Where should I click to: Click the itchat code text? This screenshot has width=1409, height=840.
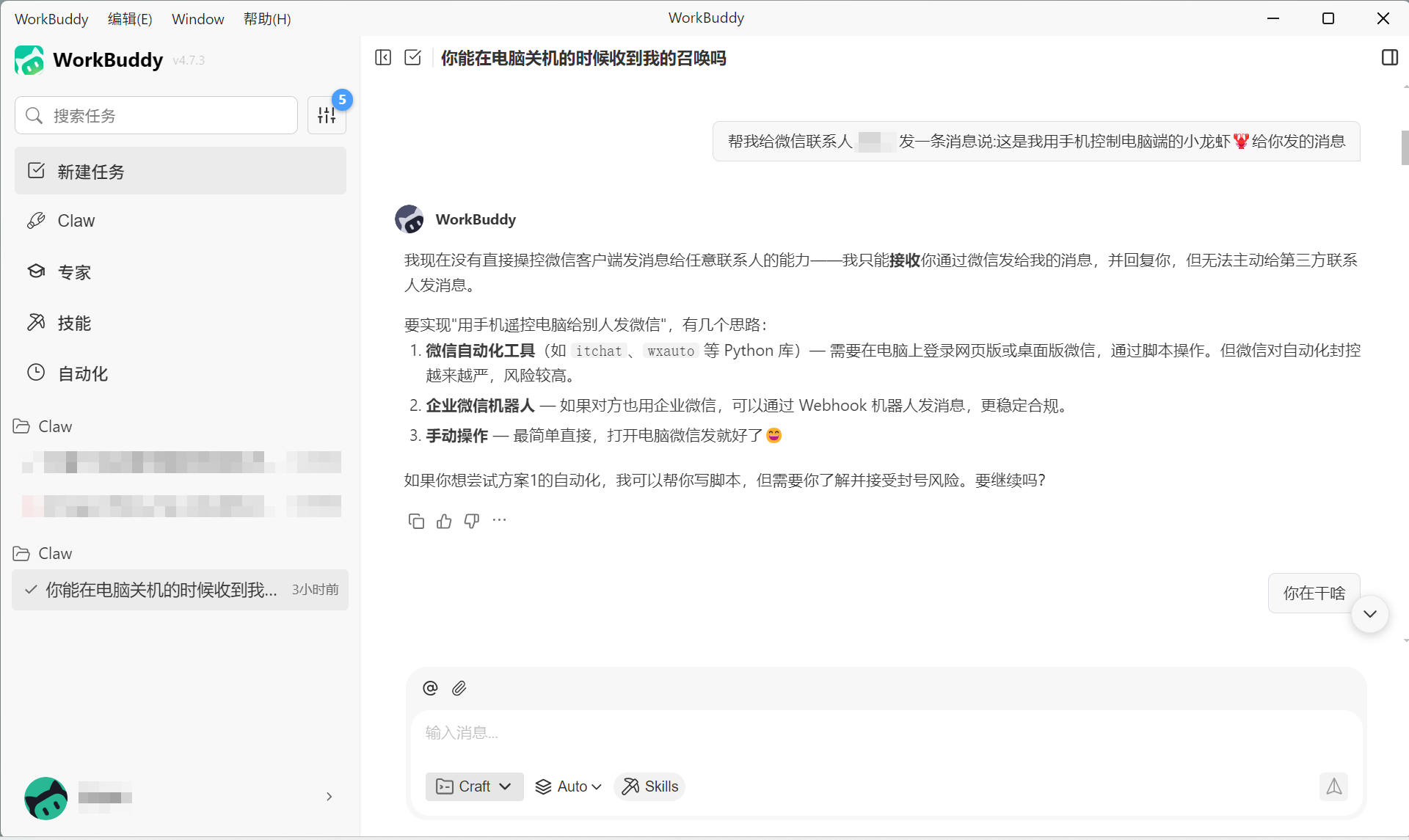click(599, 351)
